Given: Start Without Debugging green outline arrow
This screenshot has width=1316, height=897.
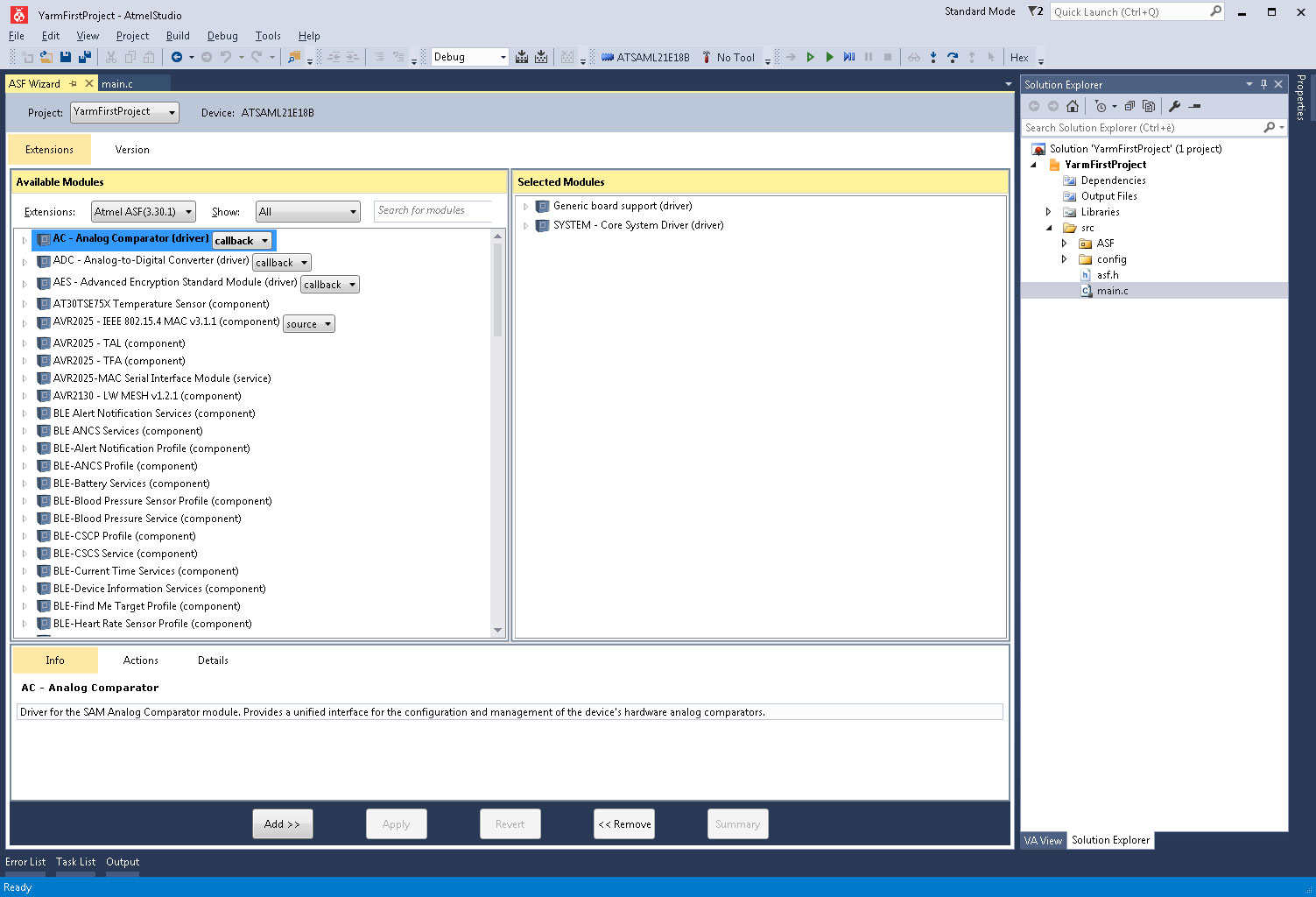Looking at the screenshot, I should pyautogui.click(x=811, y=57).
